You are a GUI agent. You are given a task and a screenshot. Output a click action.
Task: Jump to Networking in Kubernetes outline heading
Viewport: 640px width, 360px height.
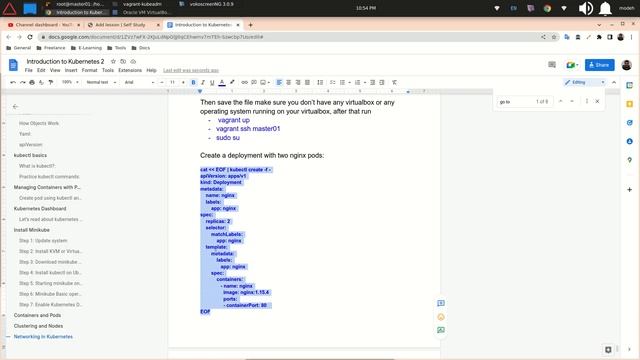pyautogui.click(x=43, y=337)
